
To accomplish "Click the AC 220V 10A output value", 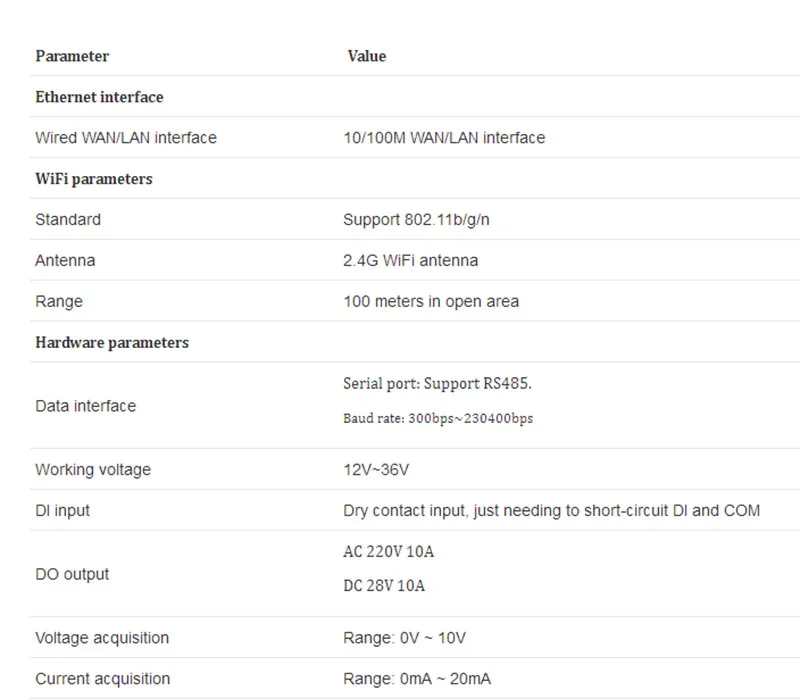I will (x=389, y=552).
